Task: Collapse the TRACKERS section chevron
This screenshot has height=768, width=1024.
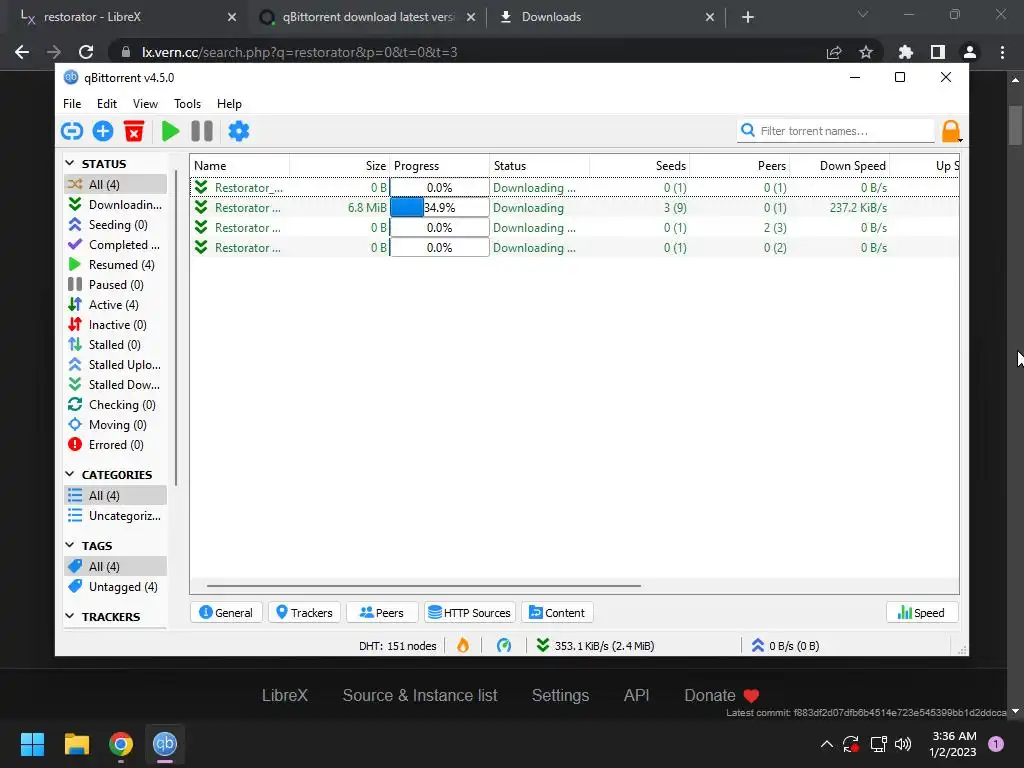Action: tap(71, 616)
